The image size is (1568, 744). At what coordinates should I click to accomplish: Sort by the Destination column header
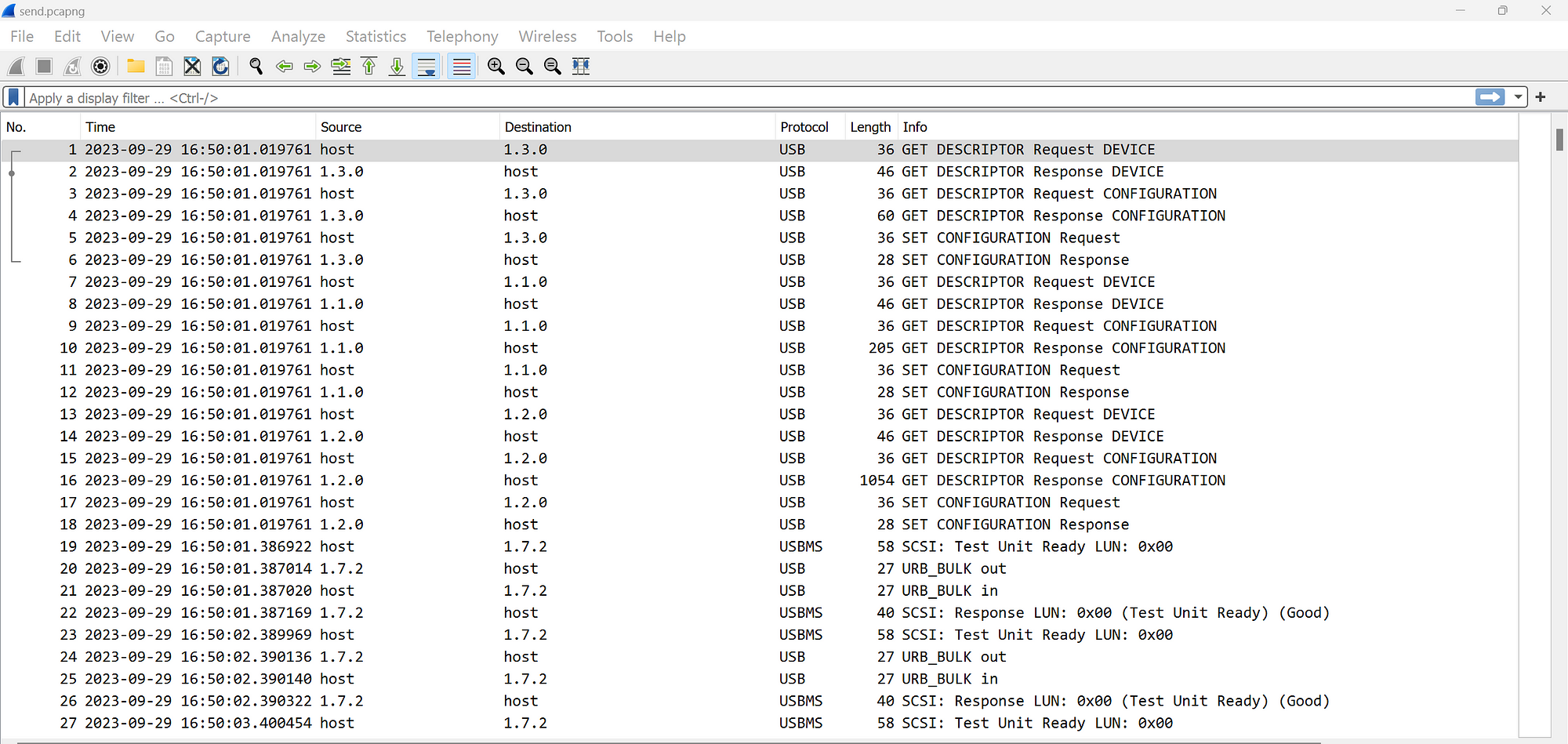point(637,127)
